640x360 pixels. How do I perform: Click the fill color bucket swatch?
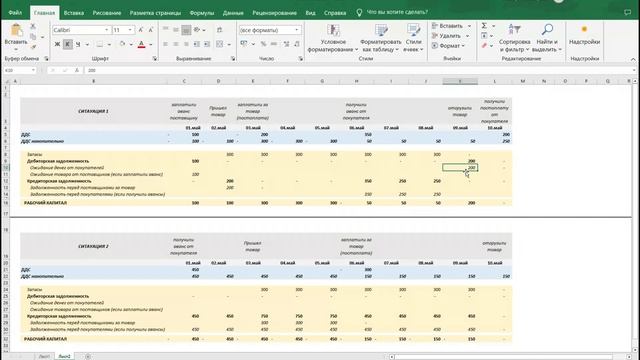coord(122,44)
